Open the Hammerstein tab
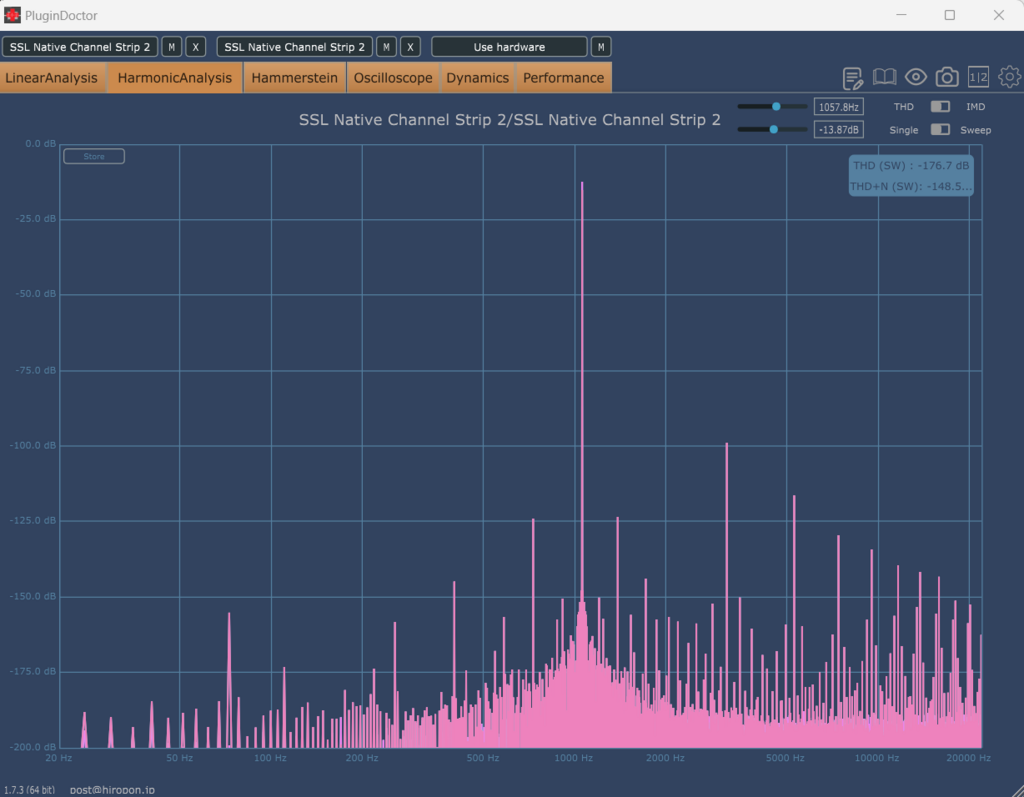This screenshot has width=1024, height=797. point(295,78)
